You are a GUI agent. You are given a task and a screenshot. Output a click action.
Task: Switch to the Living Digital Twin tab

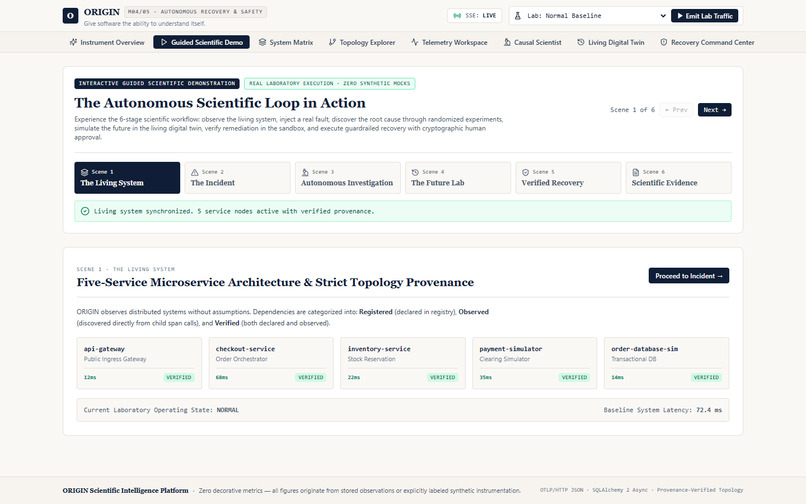point(611,42)
